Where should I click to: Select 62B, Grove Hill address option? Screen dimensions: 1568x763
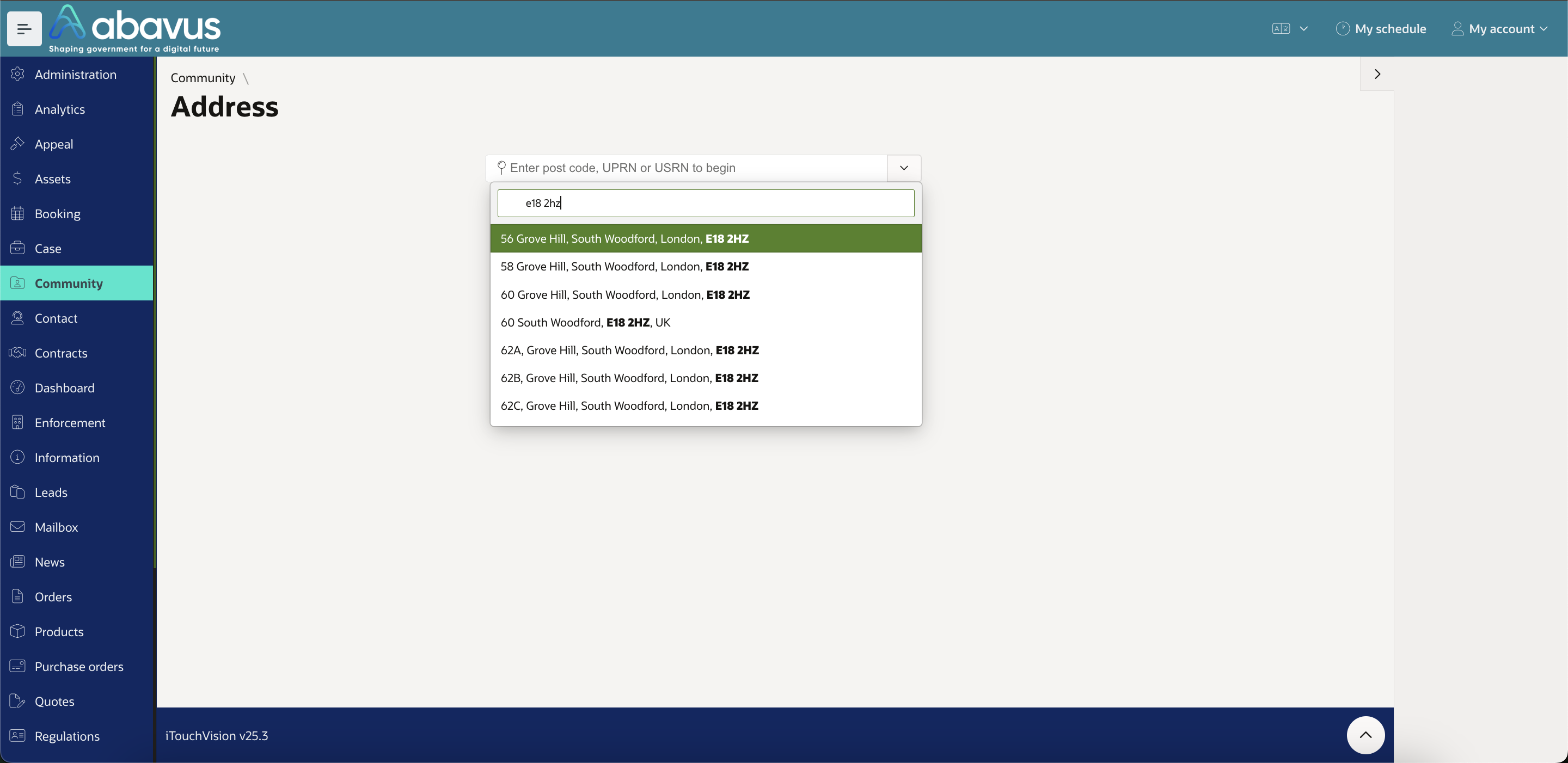[706, 378]
